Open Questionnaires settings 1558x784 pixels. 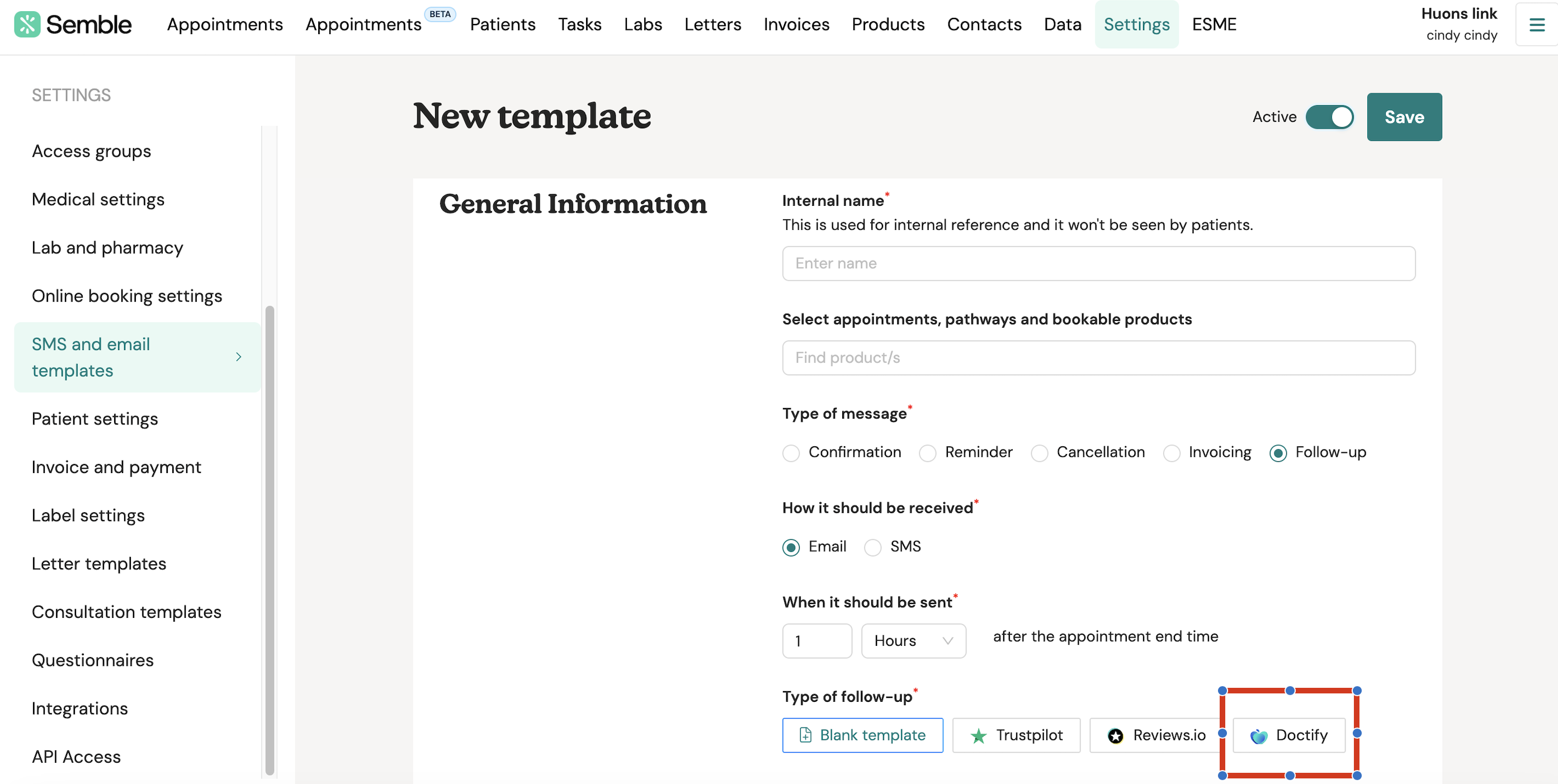[92, 661]
